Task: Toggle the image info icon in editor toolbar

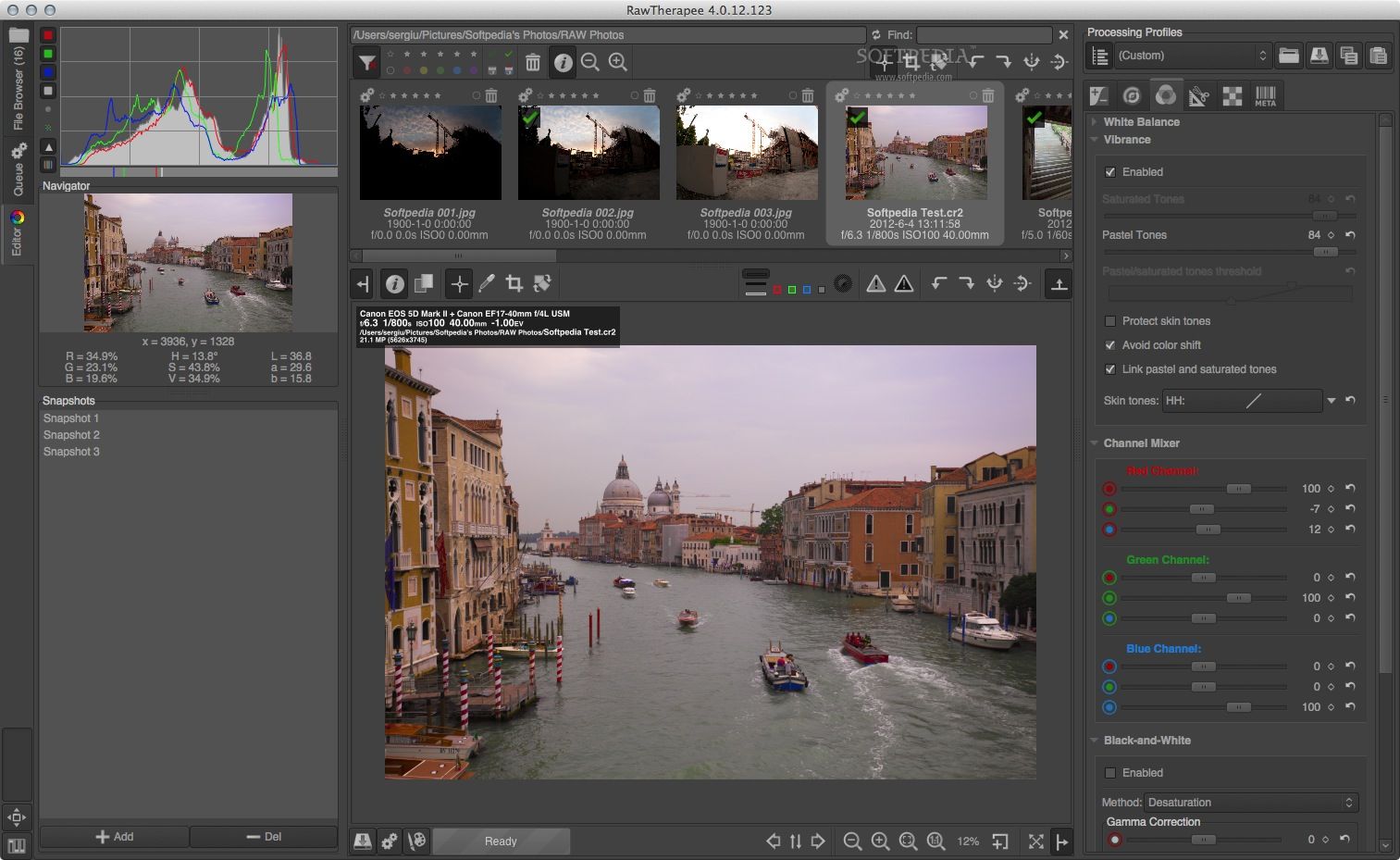Action: tap(394, 284)
